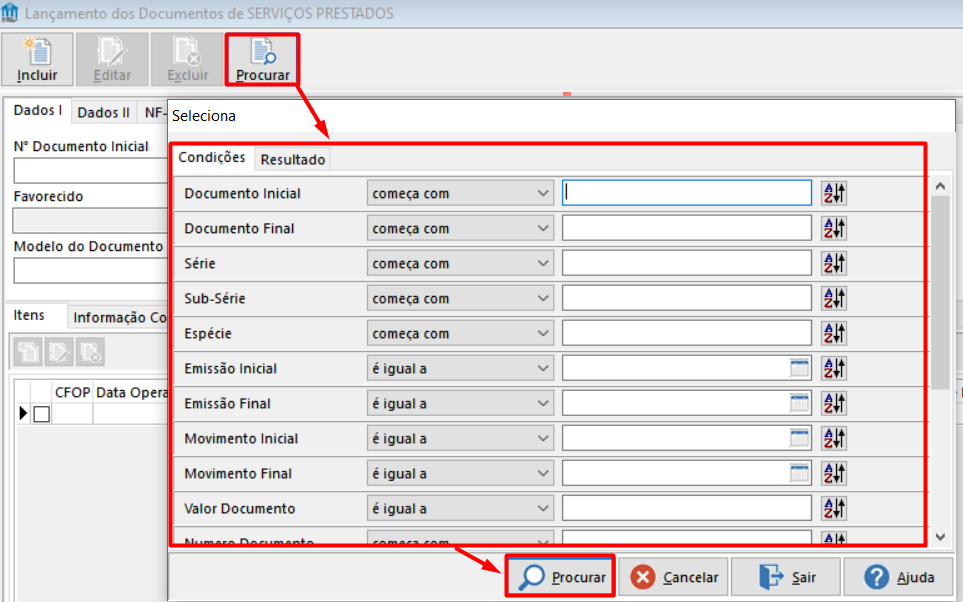Open Procurar in the top toolbar
The height and width of the screenshot is (602, 963).
[x=262, y=60]
